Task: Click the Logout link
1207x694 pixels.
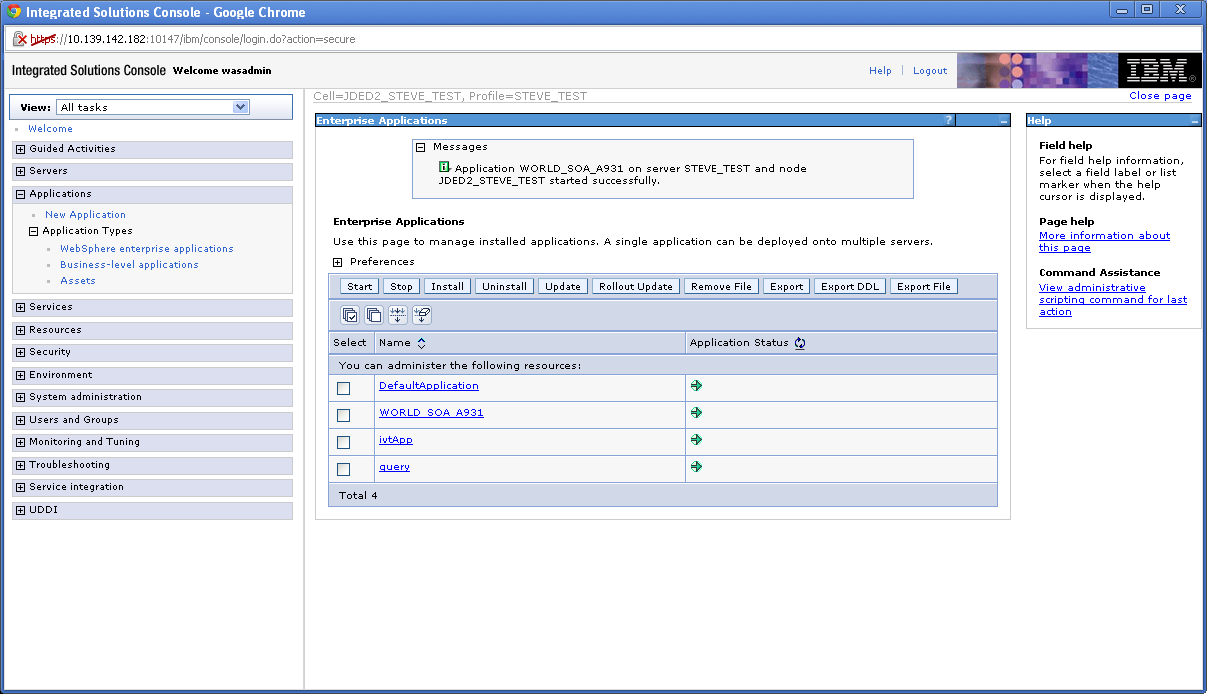Action: [930, 71]
